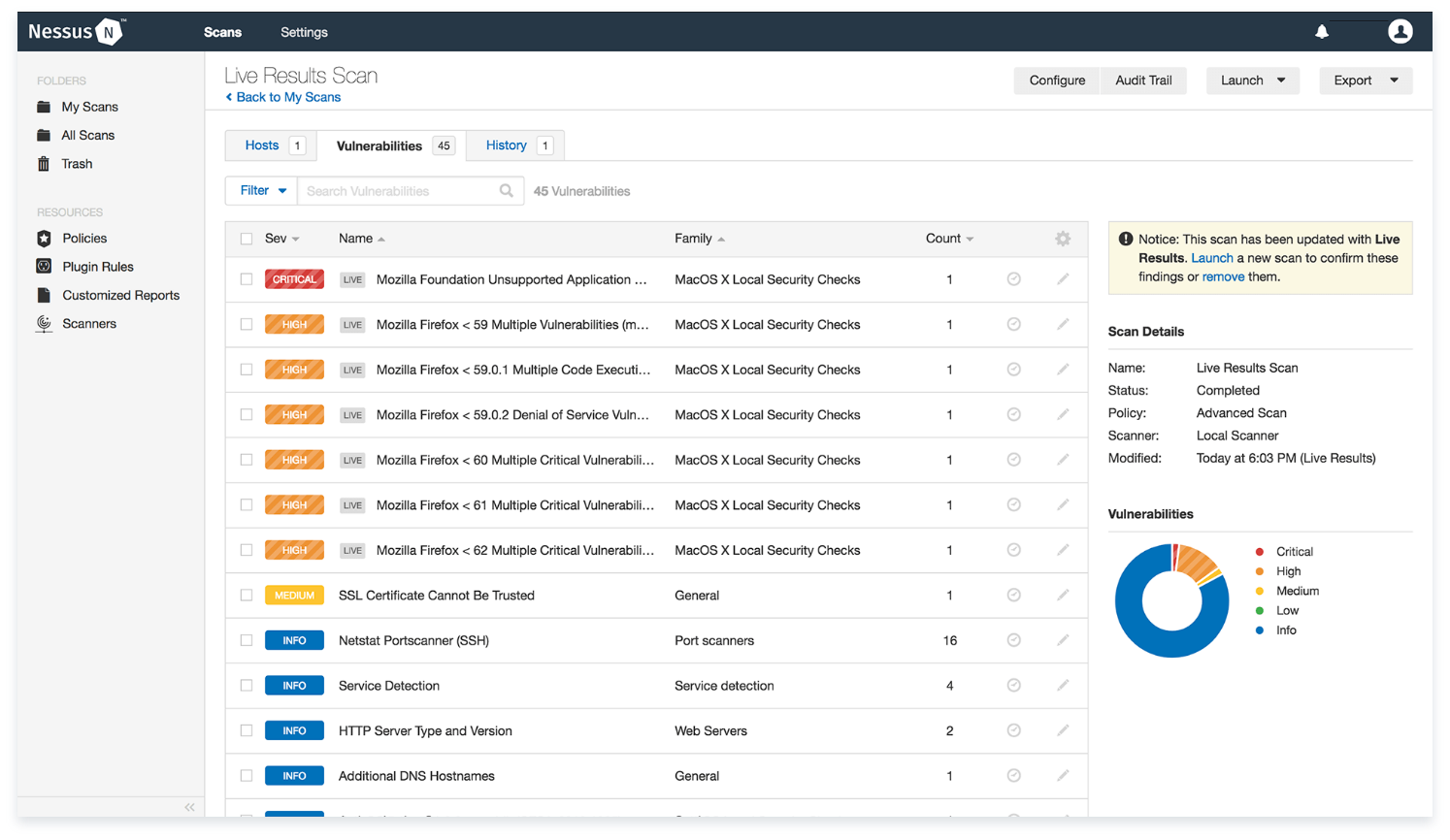Check the Firefox < 59 Multiple Vulnerabilities row
The width and height of the screenshot is (1450, 840).
click(x=247, y=324)
